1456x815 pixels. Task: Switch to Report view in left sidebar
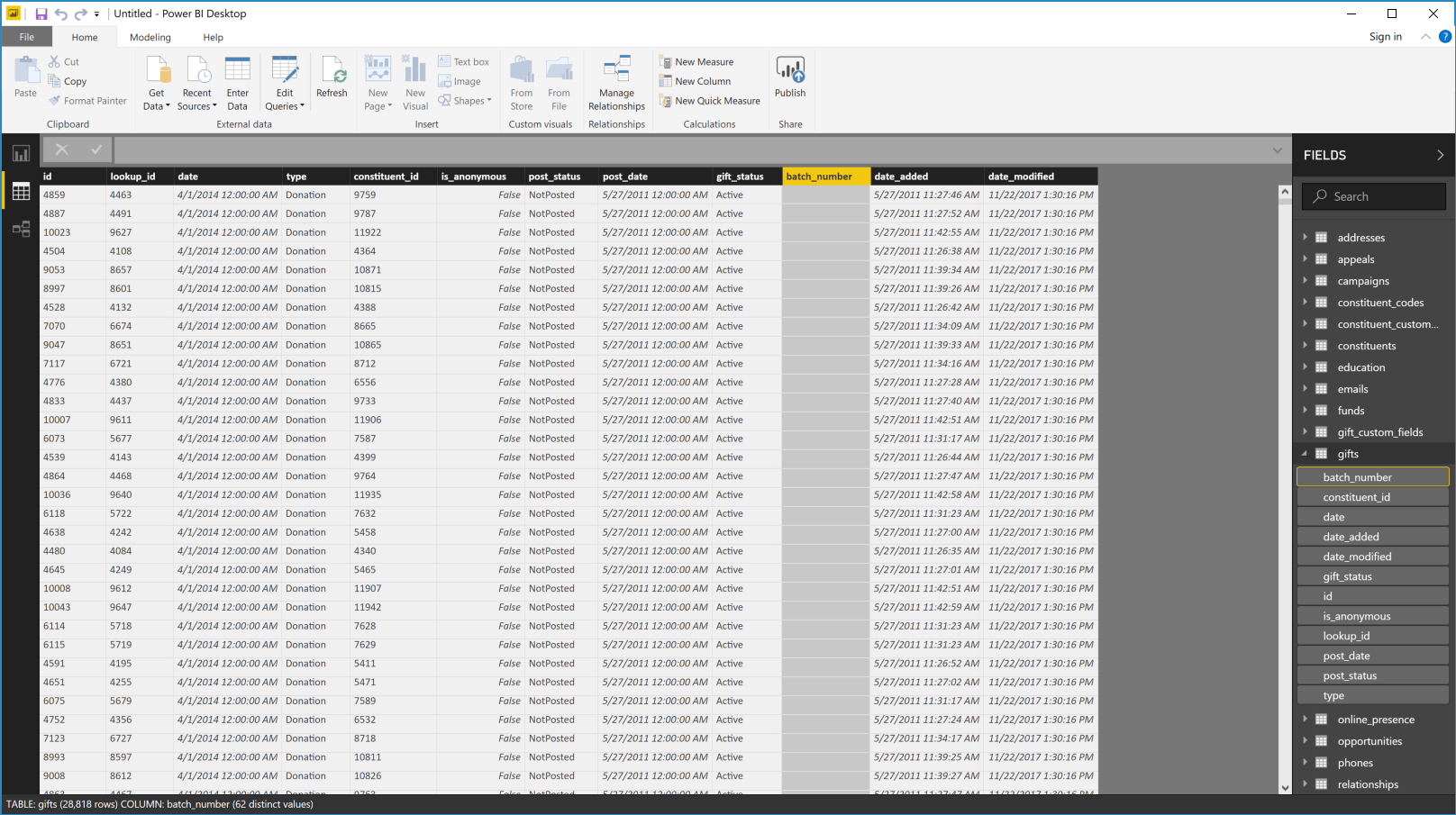point(21,154)
